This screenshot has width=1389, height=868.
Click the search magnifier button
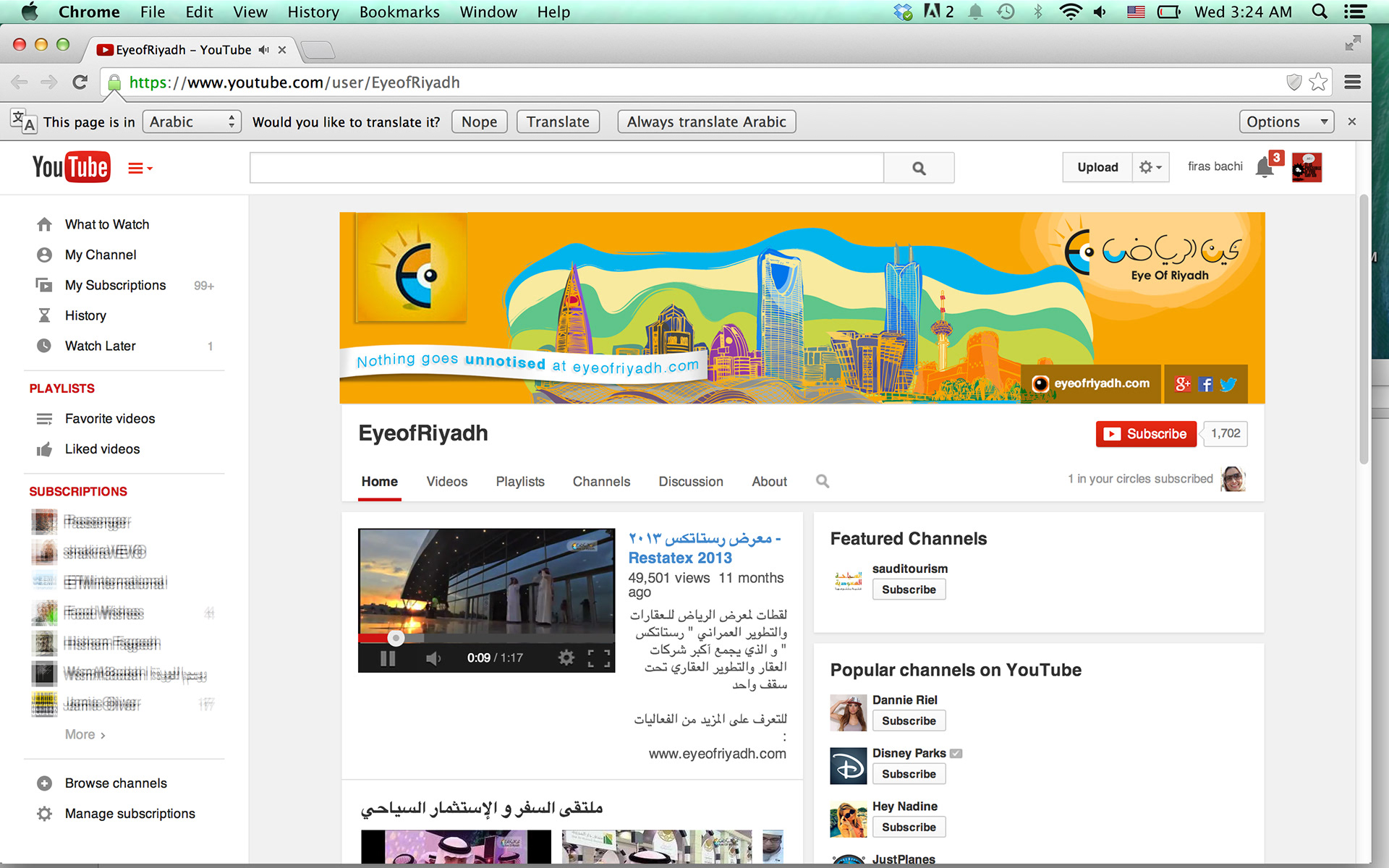click(x=919, y=168)
